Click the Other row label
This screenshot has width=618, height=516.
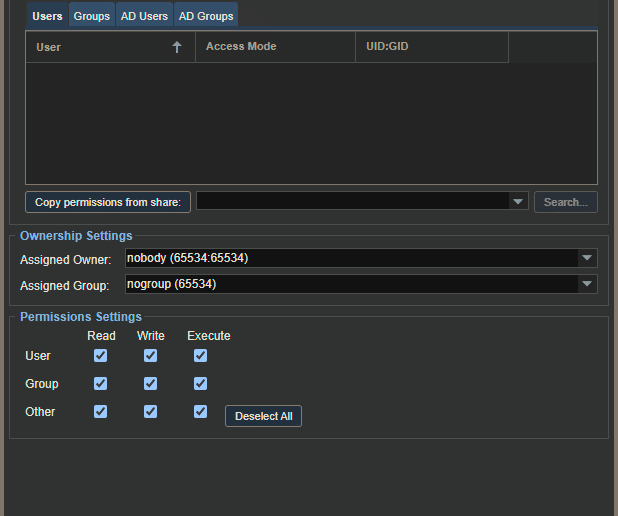40,412
